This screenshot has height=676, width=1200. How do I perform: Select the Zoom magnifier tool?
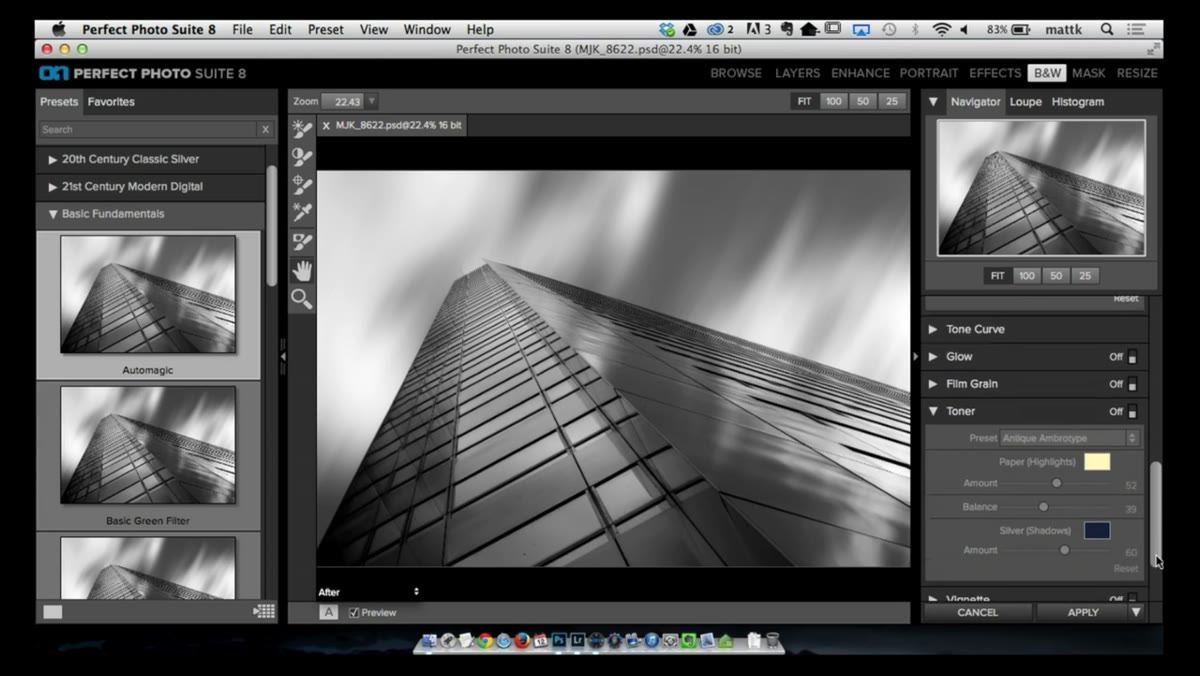pos(301,298)
